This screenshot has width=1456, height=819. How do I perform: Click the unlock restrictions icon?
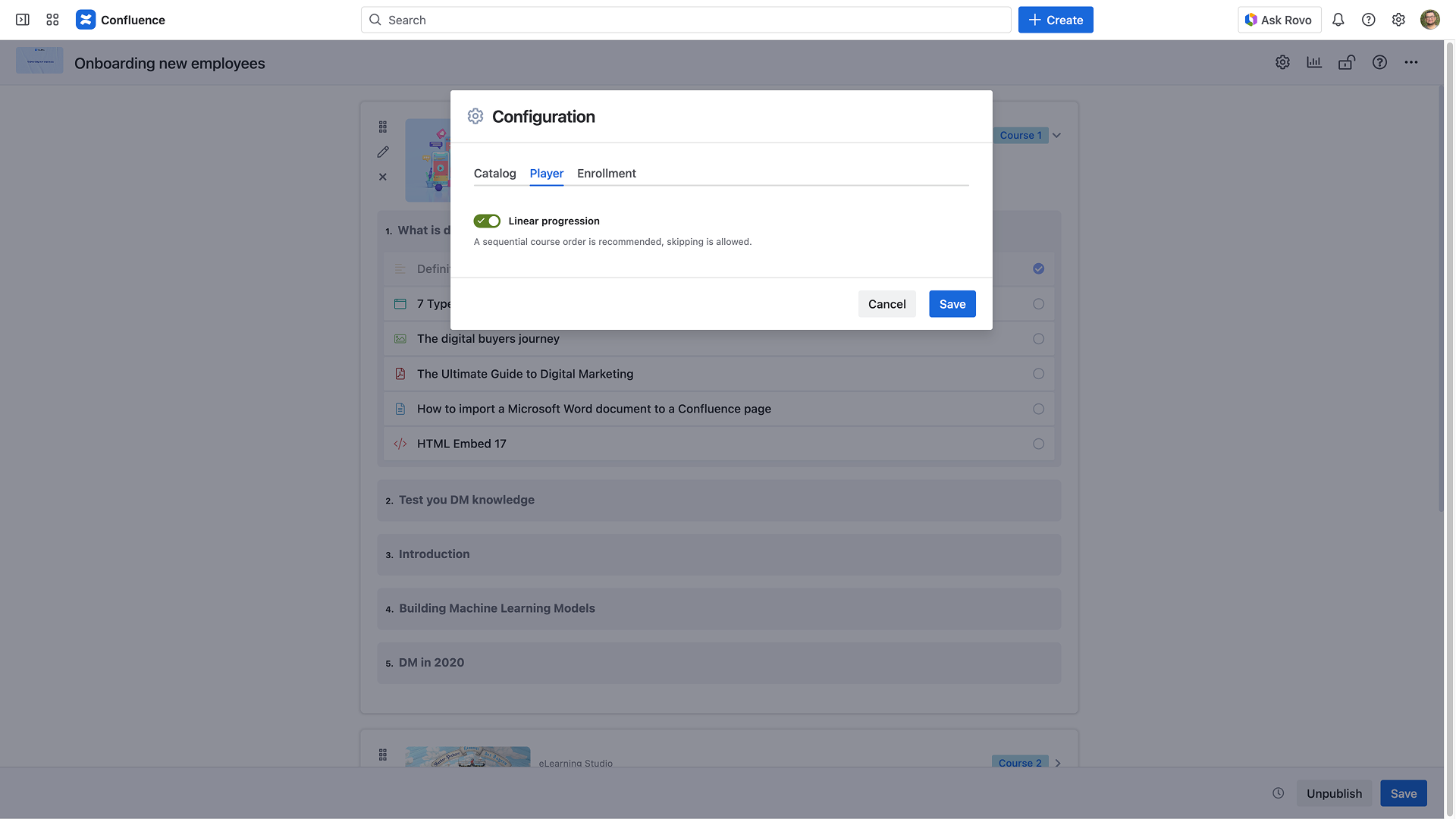[1347, 63]
